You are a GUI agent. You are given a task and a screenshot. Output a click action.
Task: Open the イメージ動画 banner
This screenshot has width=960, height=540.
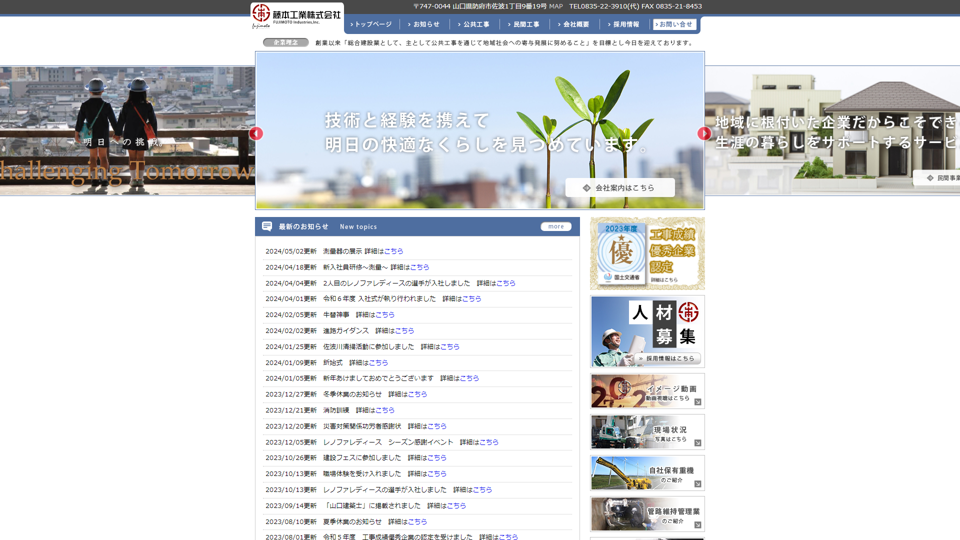tap(647, 391)
